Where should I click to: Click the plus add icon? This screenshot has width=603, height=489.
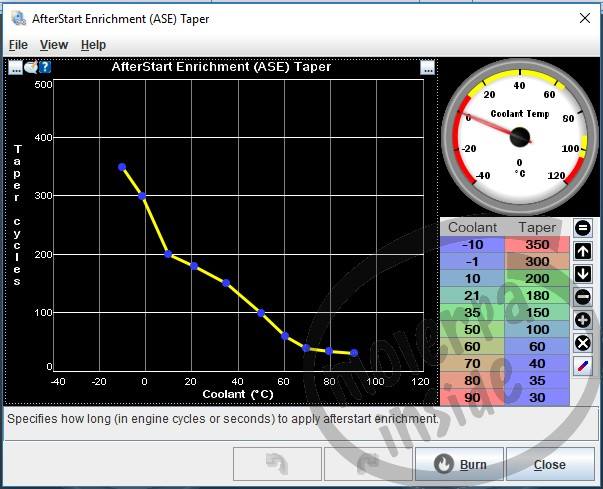point(583,320)
